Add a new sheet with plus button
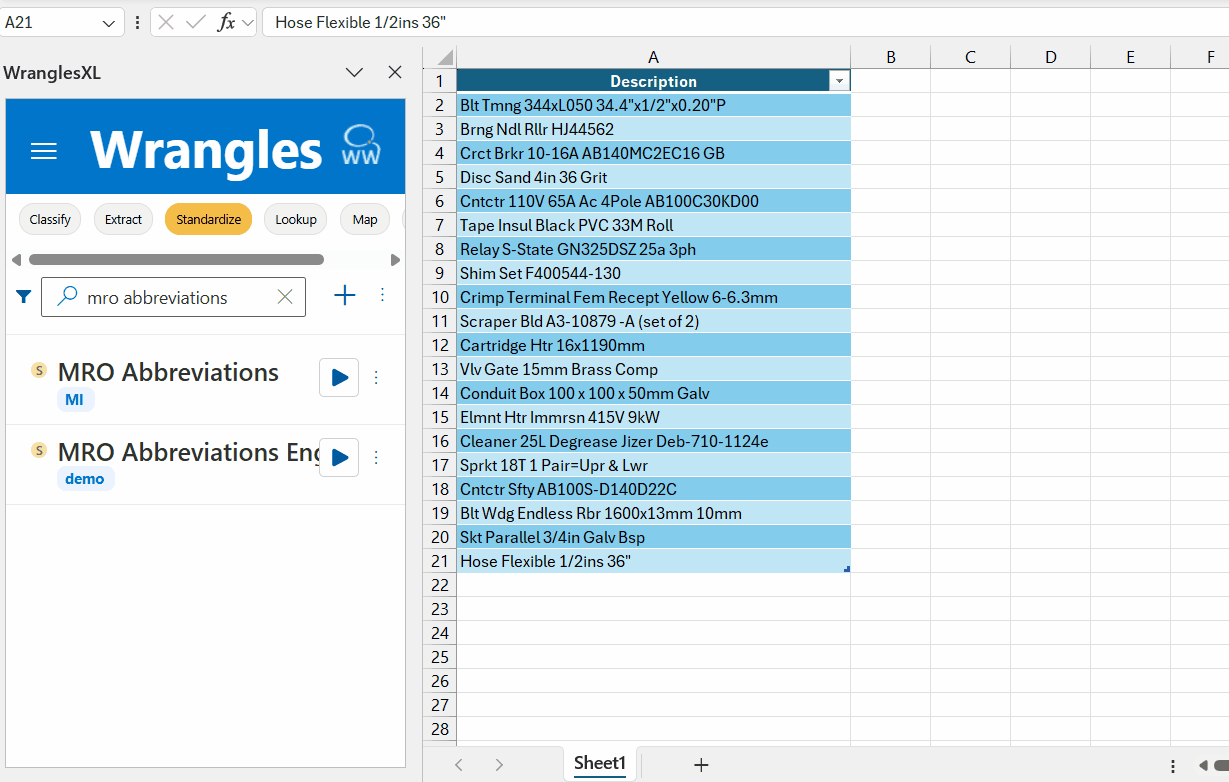1229x782 pixels. pyautogui.click(x=701, y=765)
